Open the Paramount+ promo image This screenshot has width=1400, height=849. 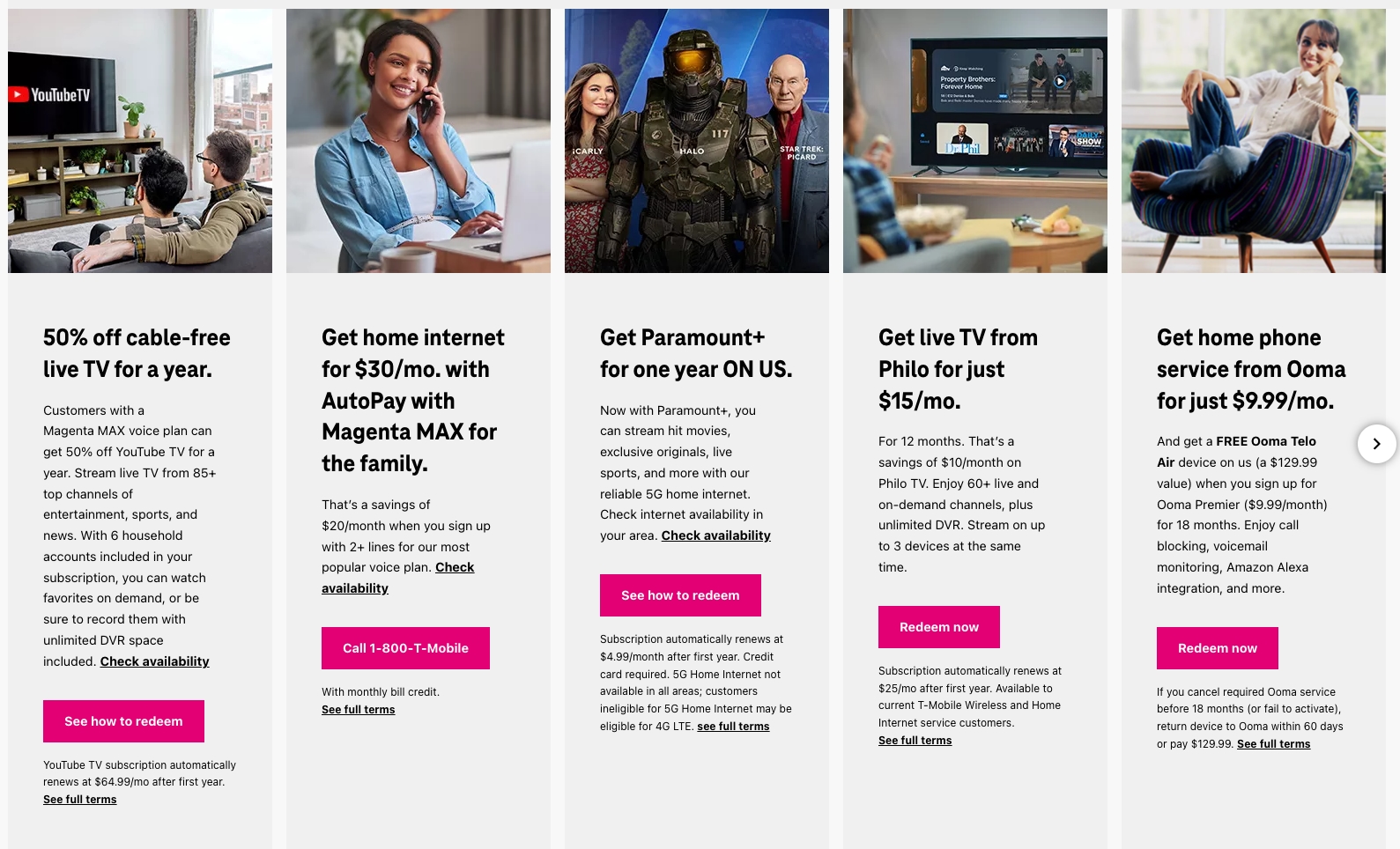pyautogui.click(x=697, y=141)
